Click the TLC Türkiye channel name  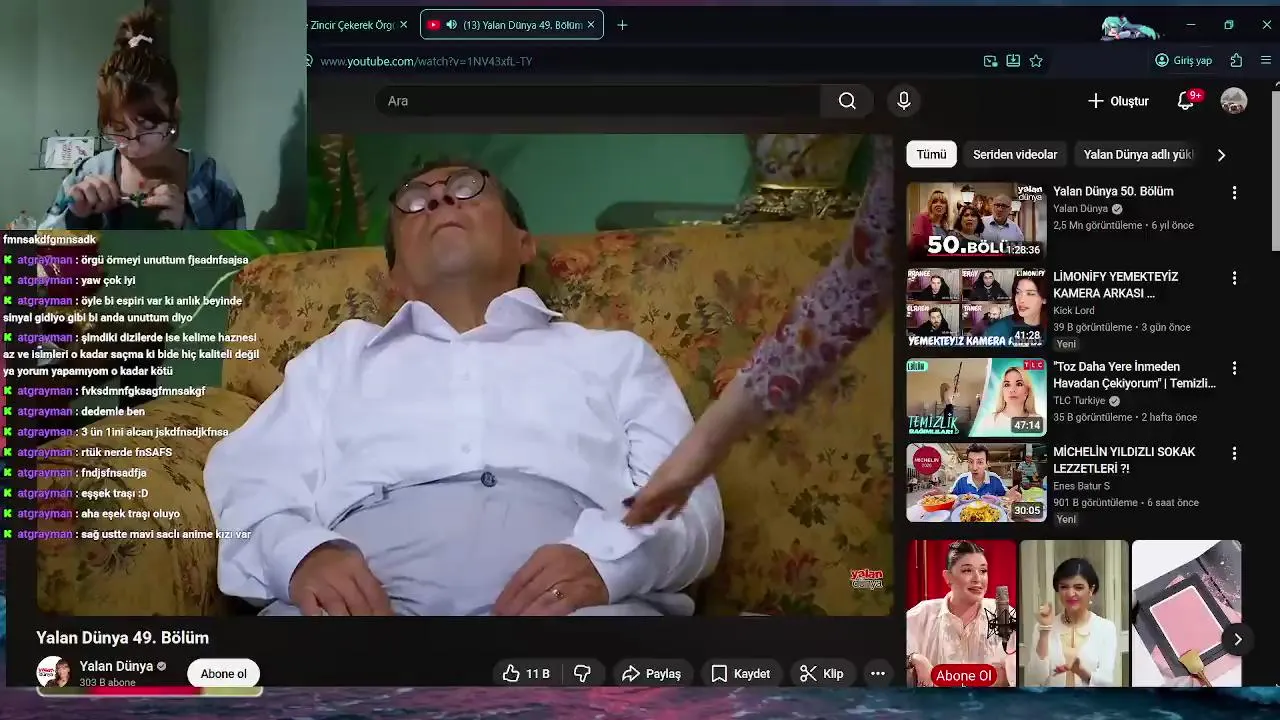(1079, 401)
